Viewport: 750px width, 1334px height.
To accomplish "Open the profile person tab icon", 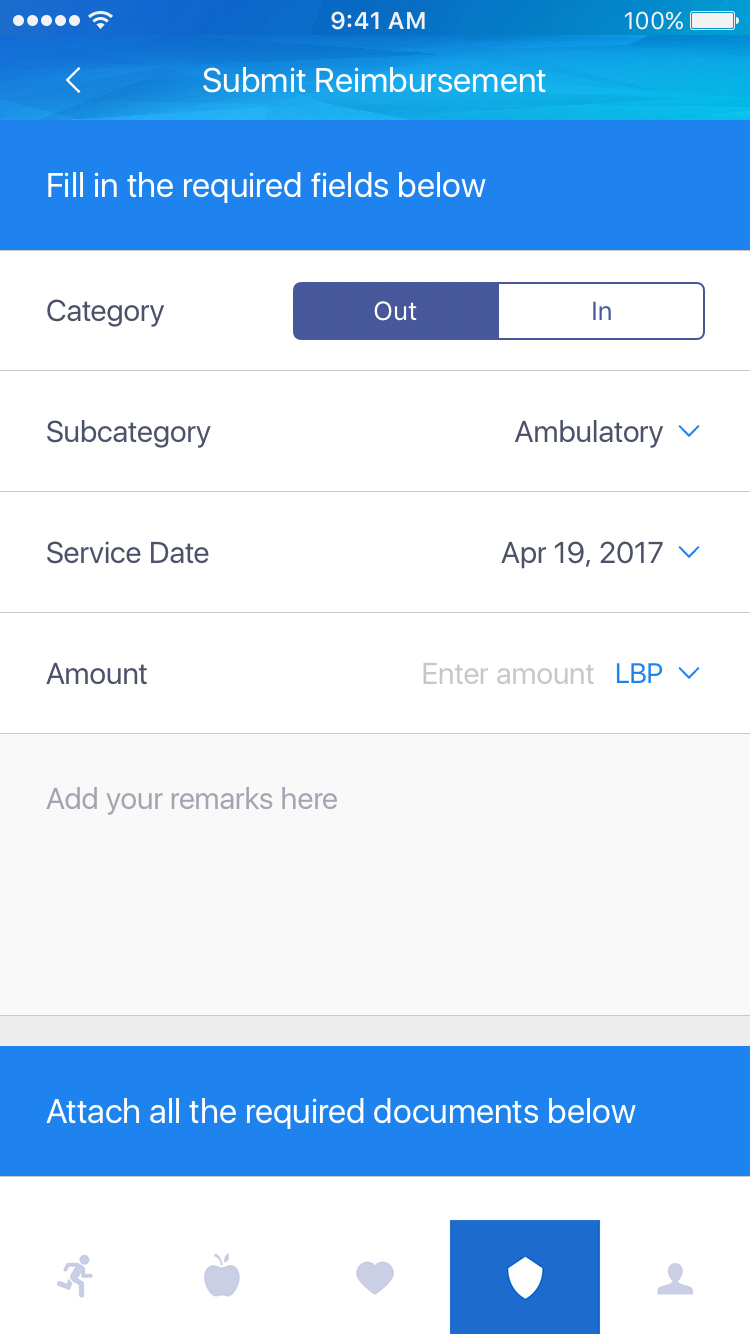I will [675, 1277].
